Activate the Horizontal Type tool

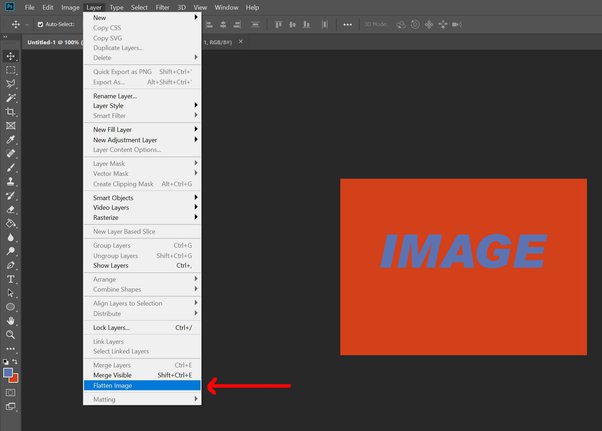[11, 279]
